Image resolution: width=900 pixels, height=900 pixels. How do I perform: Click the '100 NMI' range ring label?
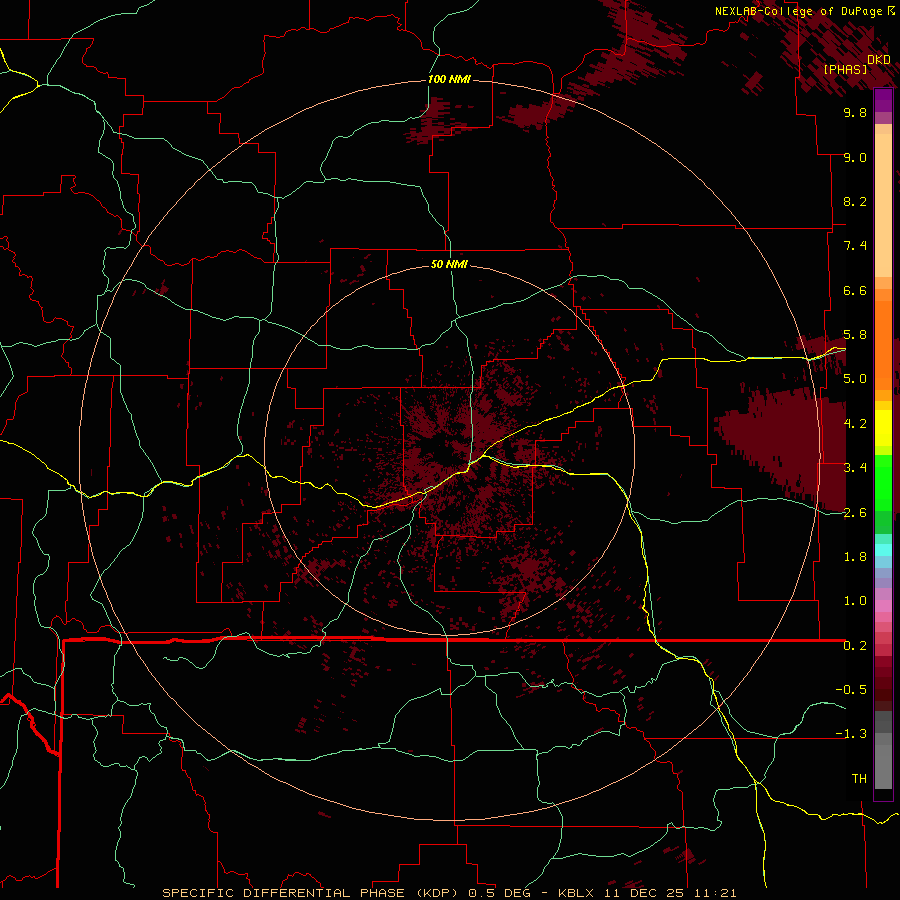tap(449, 79)
